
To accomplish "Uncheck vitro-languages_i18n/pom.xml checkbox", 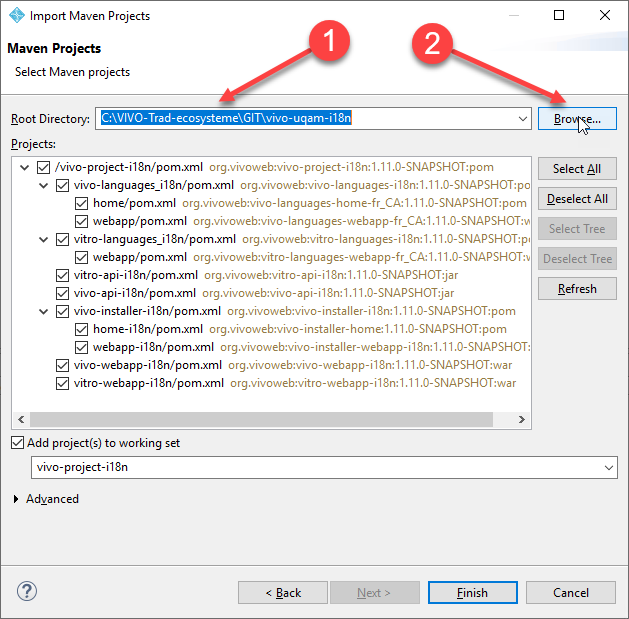I will (62, 239).
